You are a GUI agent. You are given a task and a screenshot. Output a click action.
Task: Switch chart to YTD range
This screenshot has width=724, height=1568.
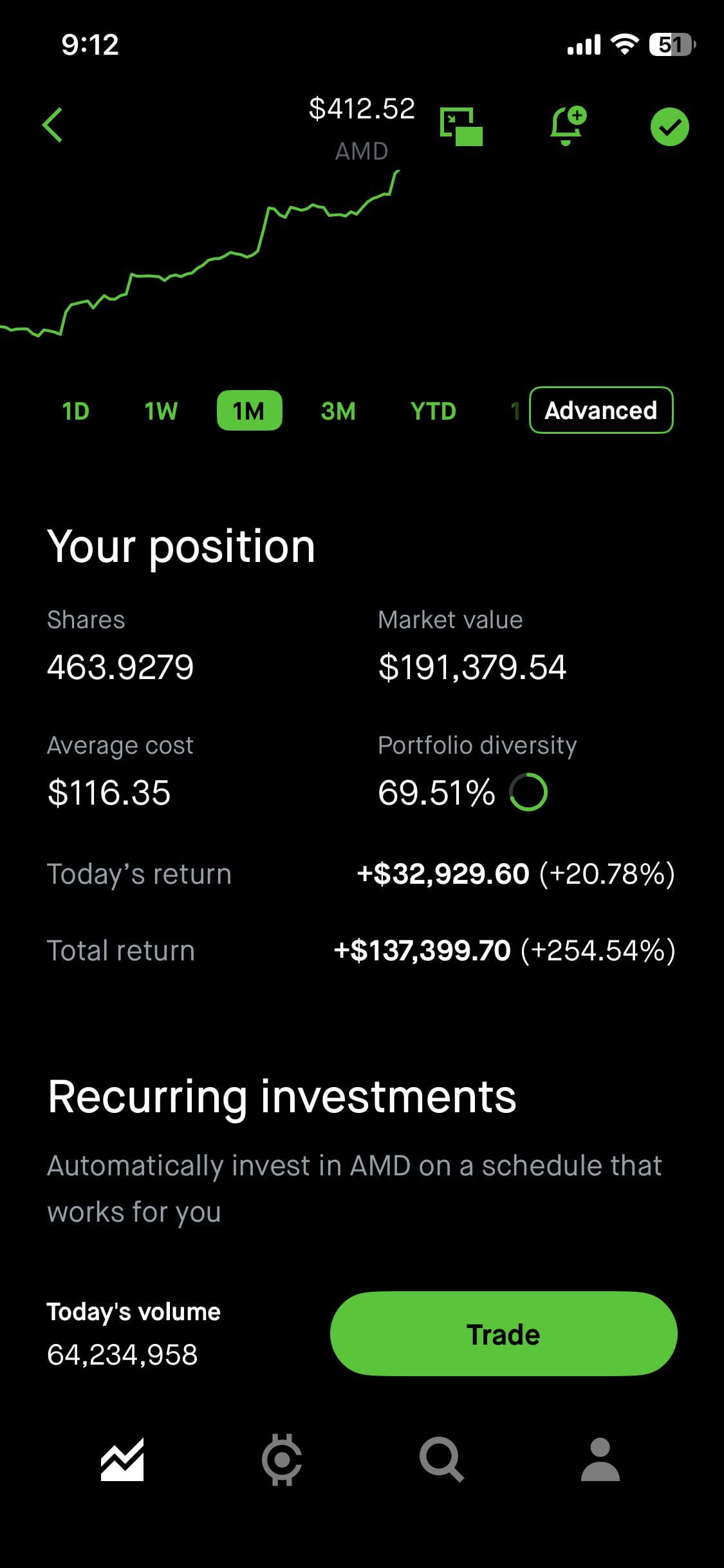pyautogui.click(x=433, y=411)
